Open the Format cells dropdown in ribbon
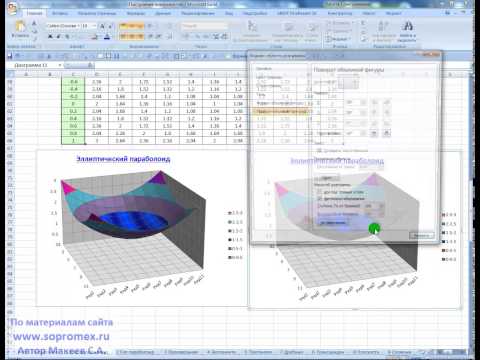The width and height of the screenshot is (480, 360). pos(338,39)
